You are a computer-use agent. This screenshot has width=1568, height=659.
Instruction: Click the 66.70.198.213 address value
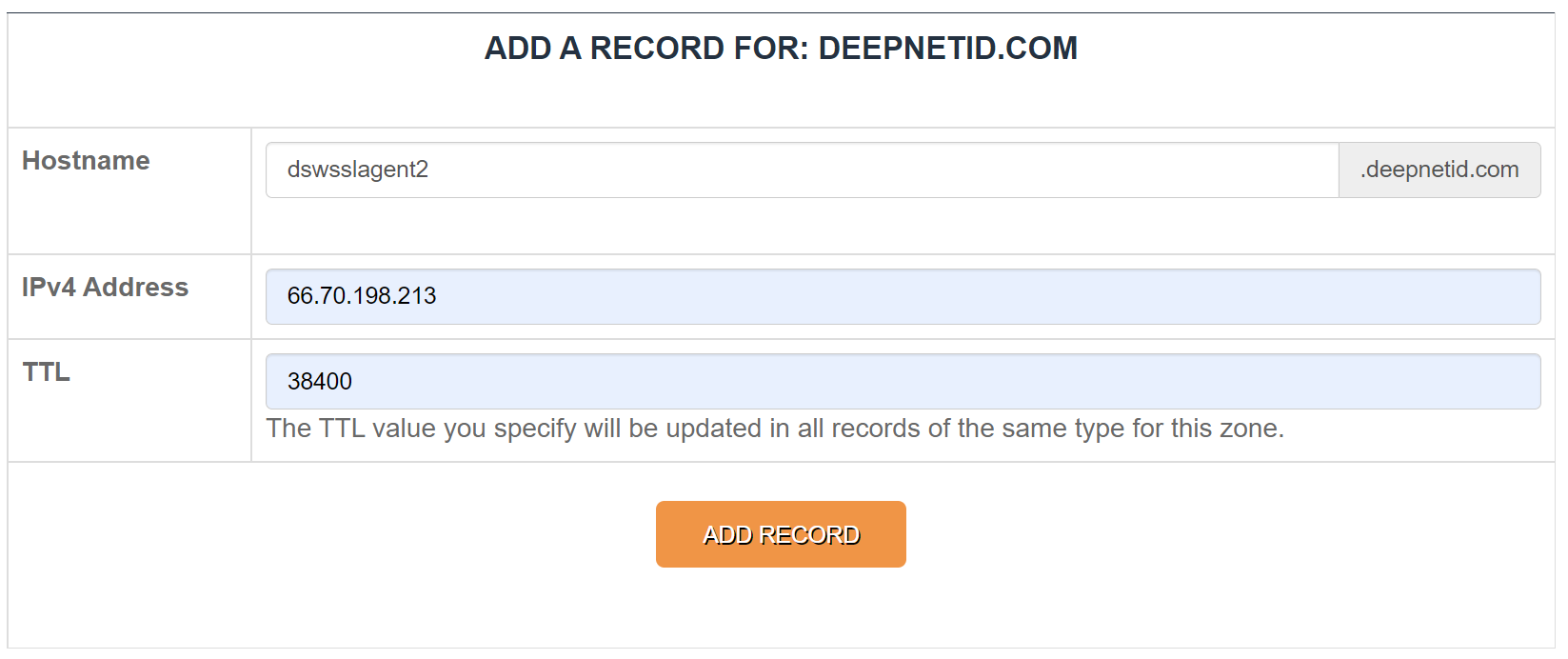(362, 296)
